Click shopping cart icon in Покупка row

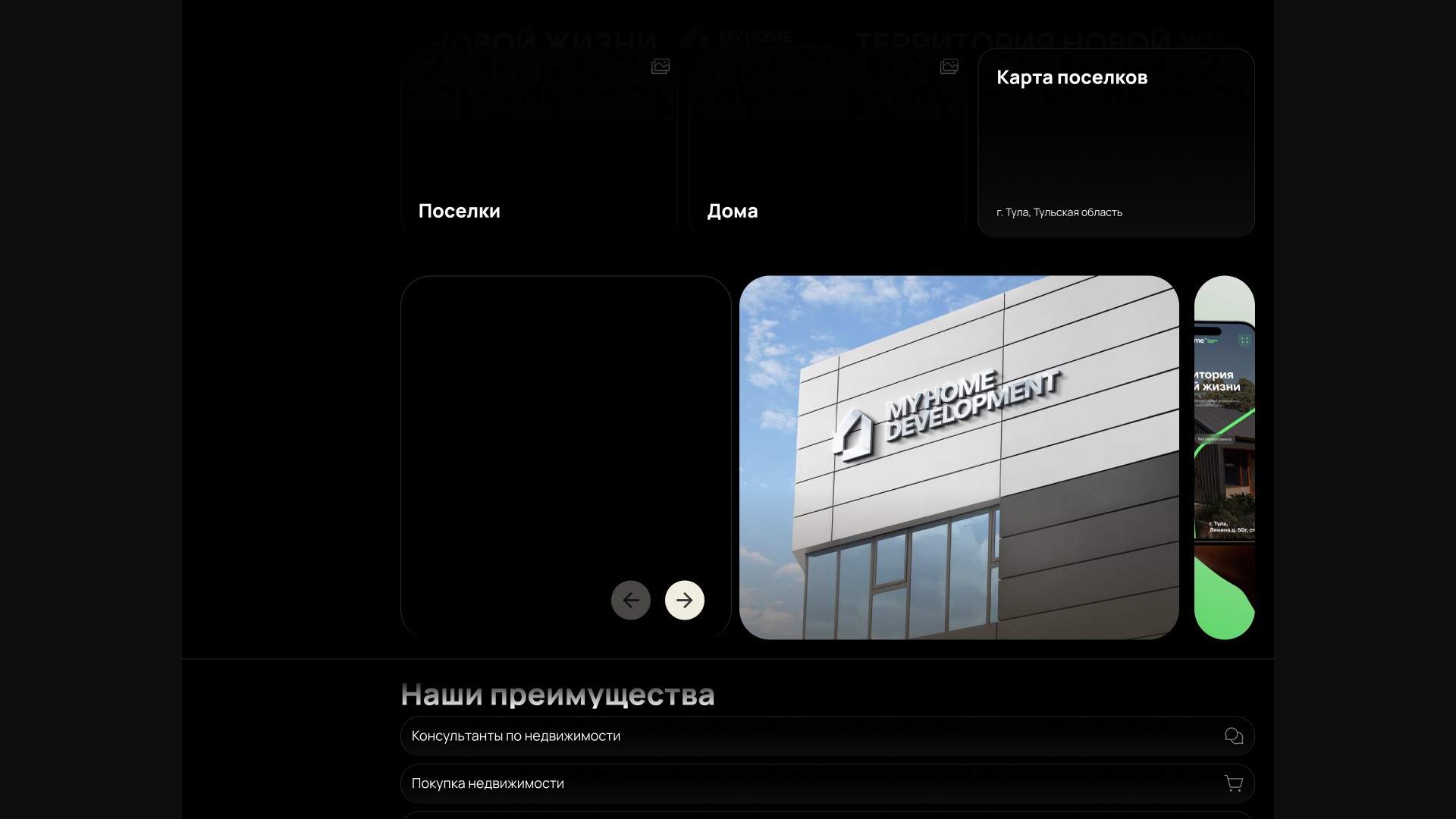1234,783
